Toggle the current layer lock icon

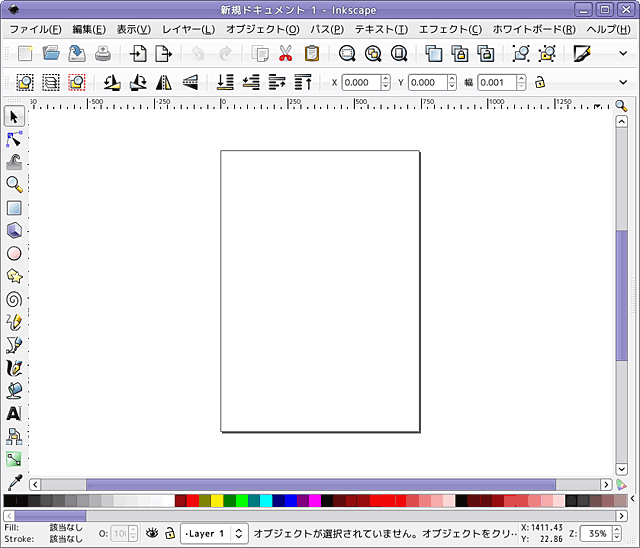pyautogui.click(x=170, y=534)
